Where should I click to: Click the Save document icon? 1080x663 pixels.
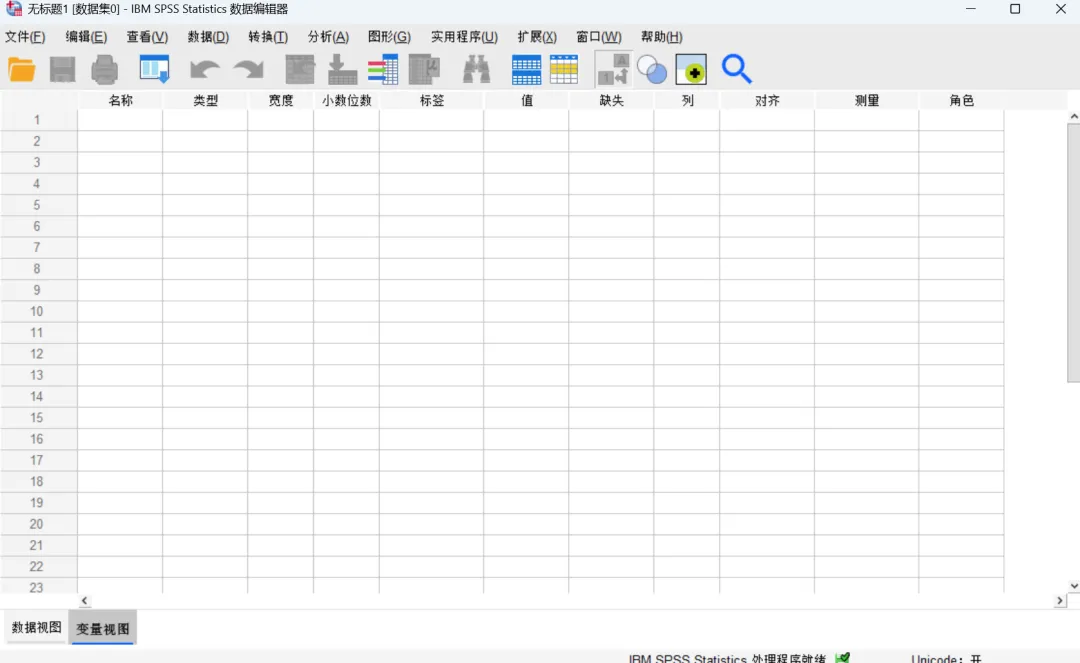(x=63, y=70)
